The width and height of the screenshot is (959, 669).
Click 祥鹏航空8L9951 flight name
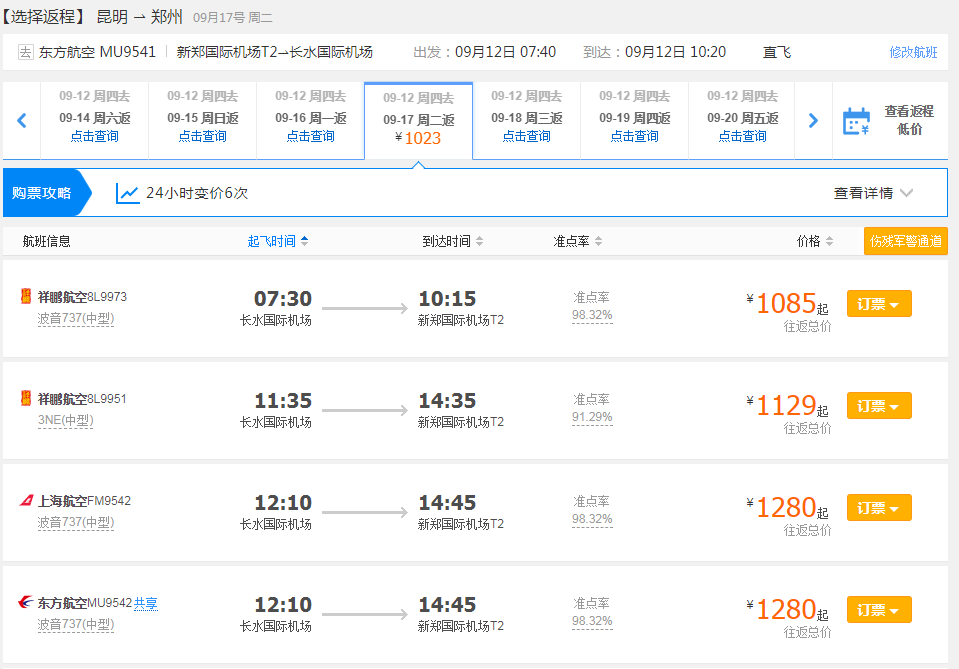coord(82,399)
